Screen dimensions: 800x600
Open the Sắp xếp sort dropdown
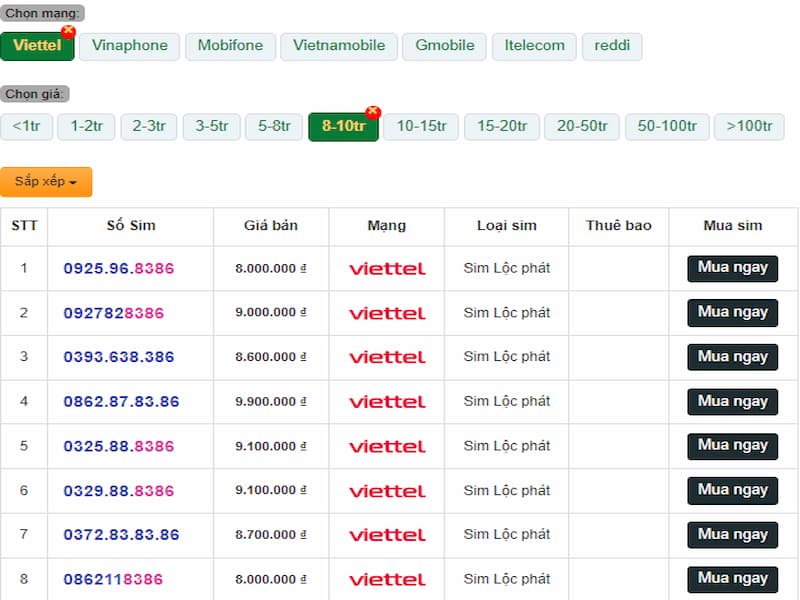click(x=46, y=182)
